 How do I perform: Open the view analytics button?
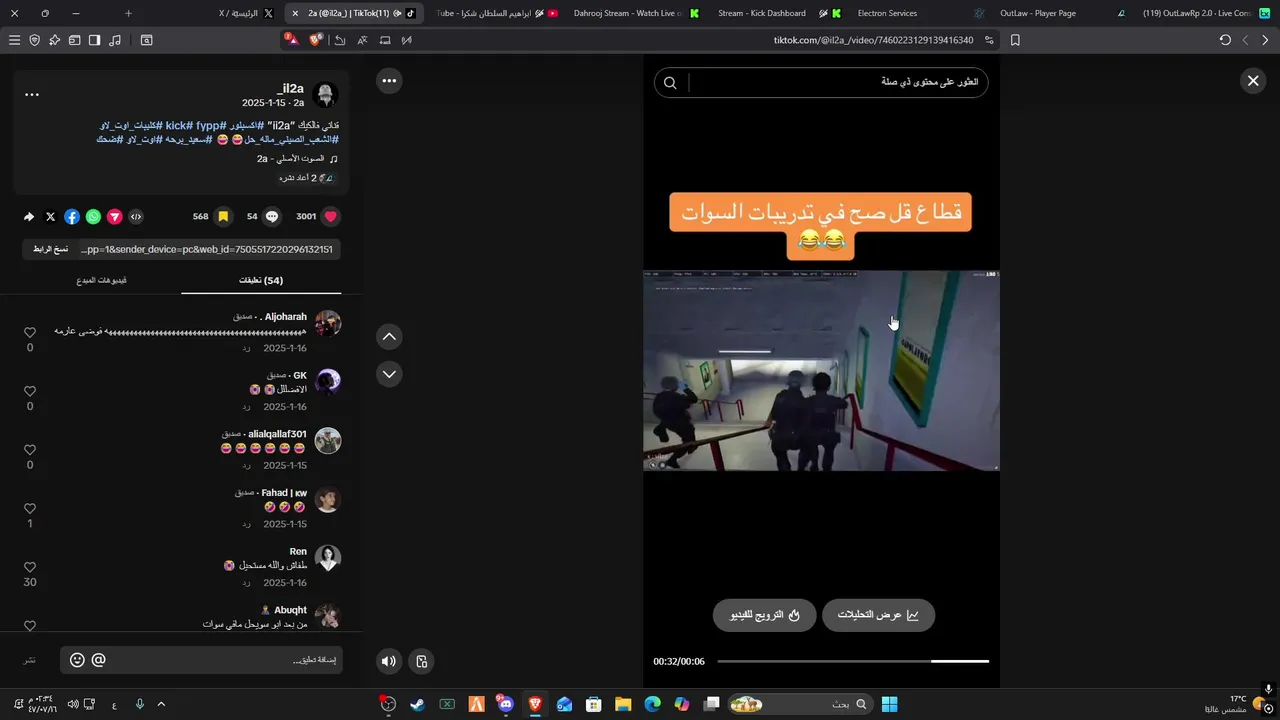pos(878,615)
